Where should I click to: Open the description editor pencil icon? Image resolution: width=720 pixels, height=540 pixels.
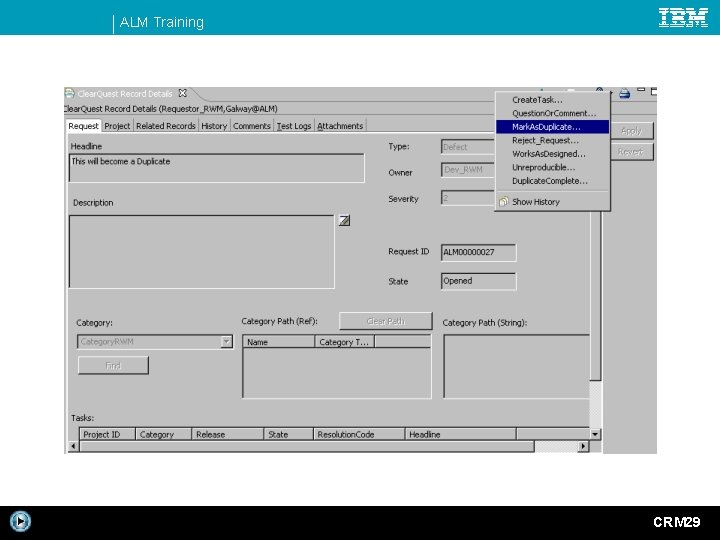pos(344,220)
